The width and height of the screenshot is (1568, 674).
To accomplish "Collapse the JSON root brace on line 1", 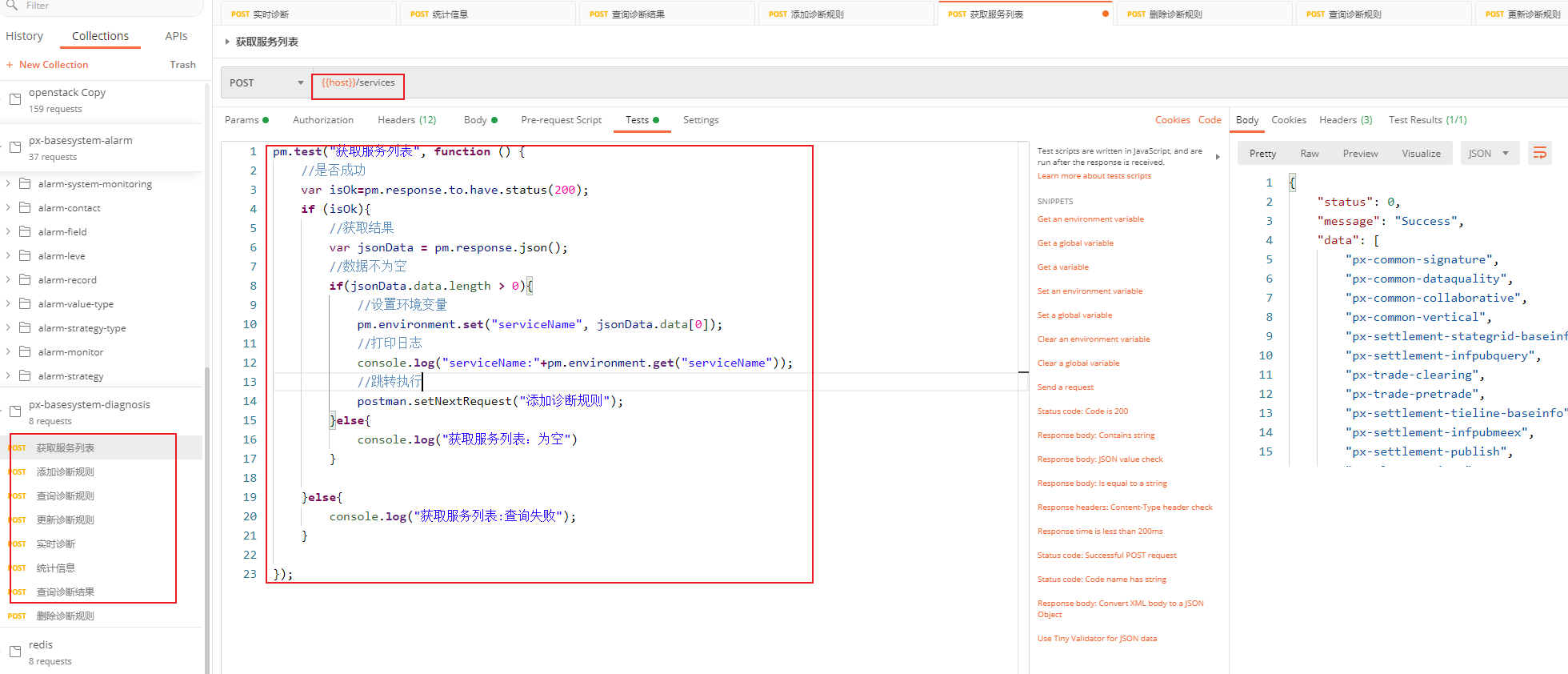I will (1292, 183).
